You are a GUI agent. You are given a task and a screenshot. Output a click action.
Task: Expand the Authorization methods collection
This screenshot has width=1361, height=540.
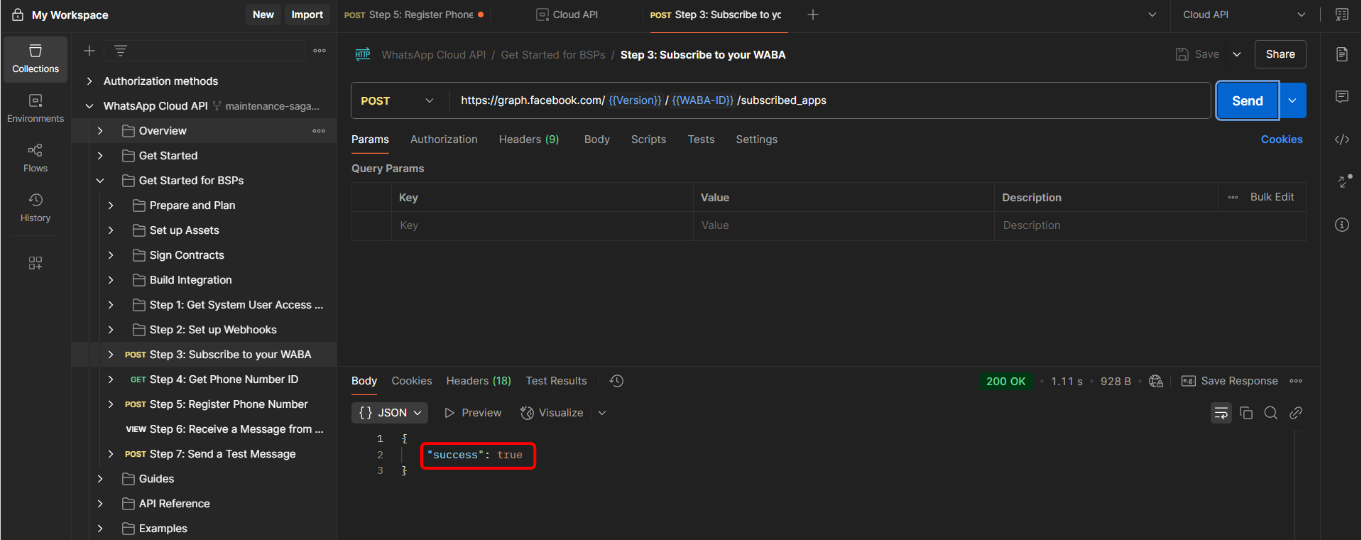[x=90, y=81]
